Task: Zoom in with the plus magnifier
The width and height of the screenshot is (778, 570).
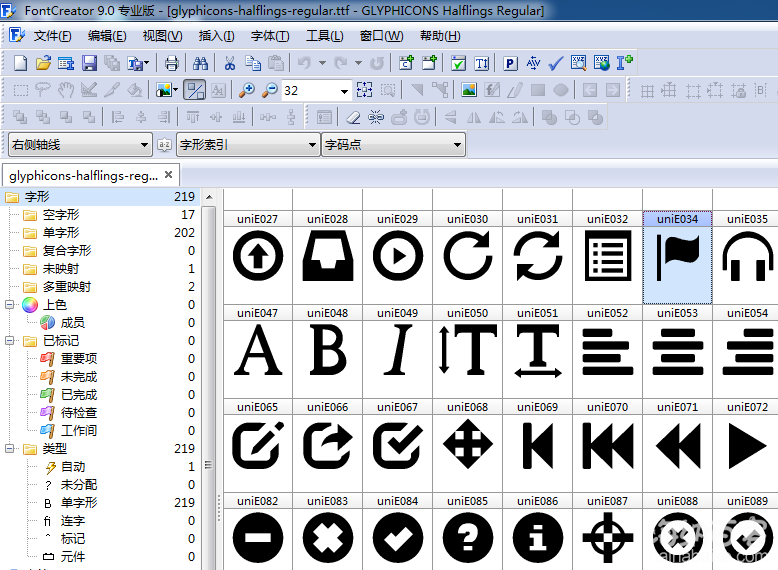Action: coord(247,90)
